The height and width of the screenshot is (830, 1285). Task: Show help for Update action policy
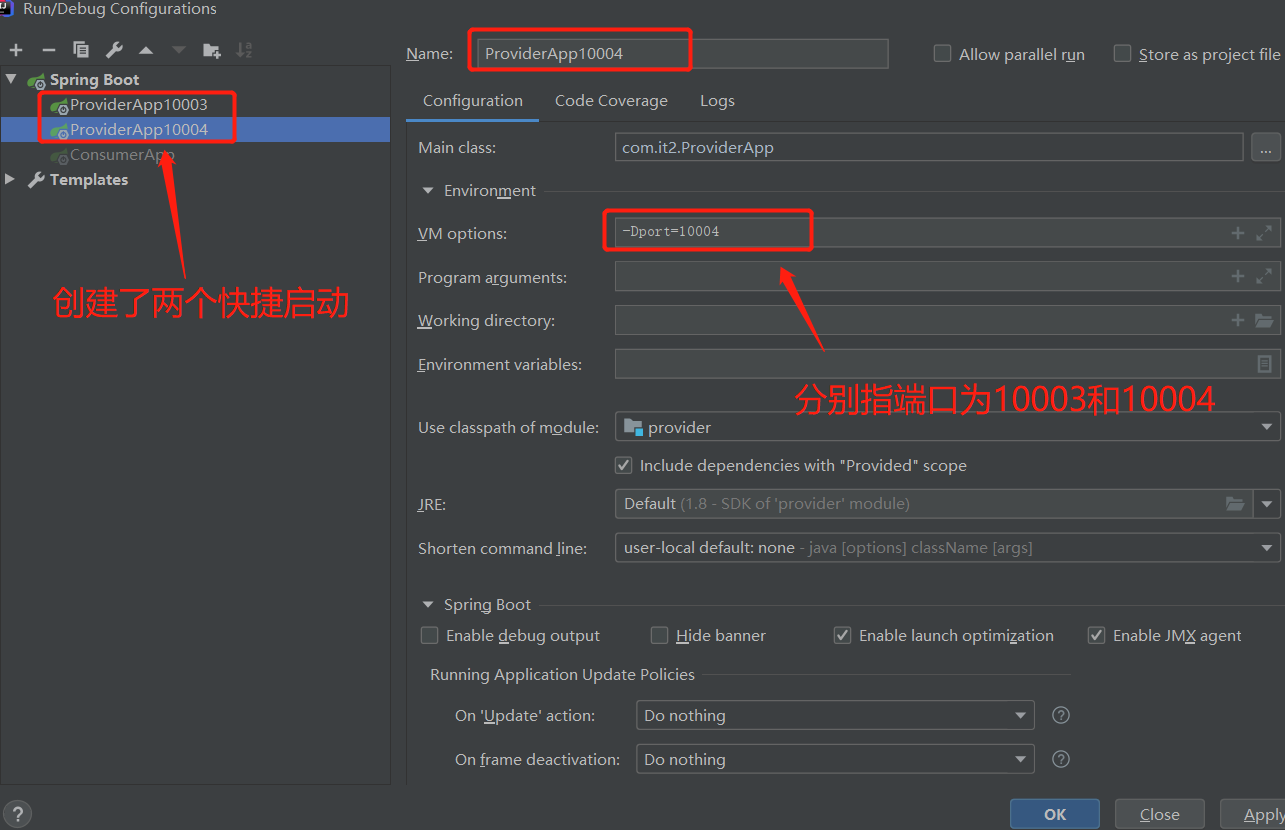pos(1062,715)
